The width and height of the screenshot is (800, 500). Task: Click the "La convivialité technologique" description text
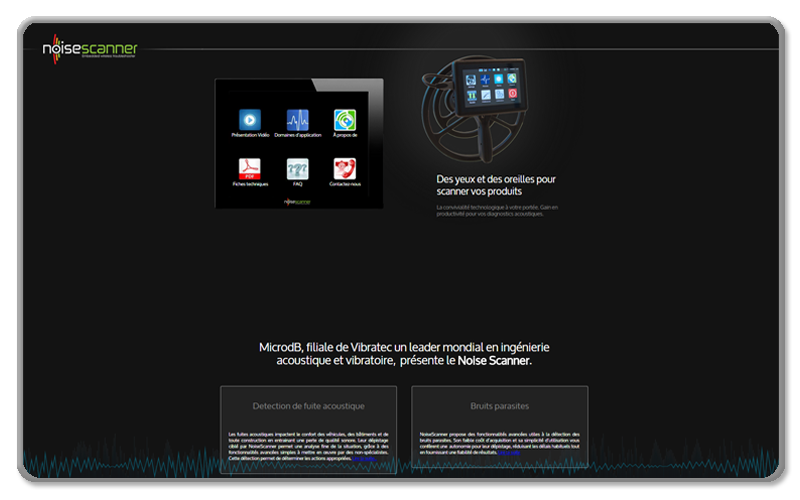click(497, 211)
